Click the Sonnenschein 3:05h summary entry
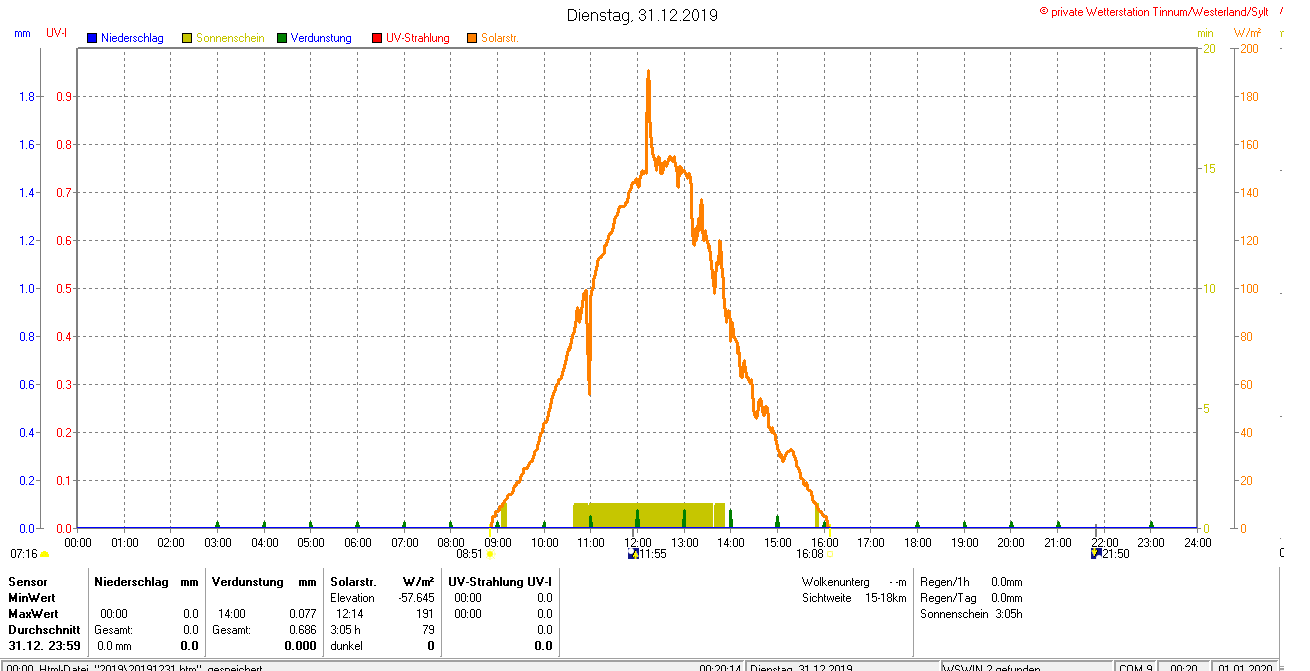The width and height of the screenshot is (1310, 671). (971, 614)
